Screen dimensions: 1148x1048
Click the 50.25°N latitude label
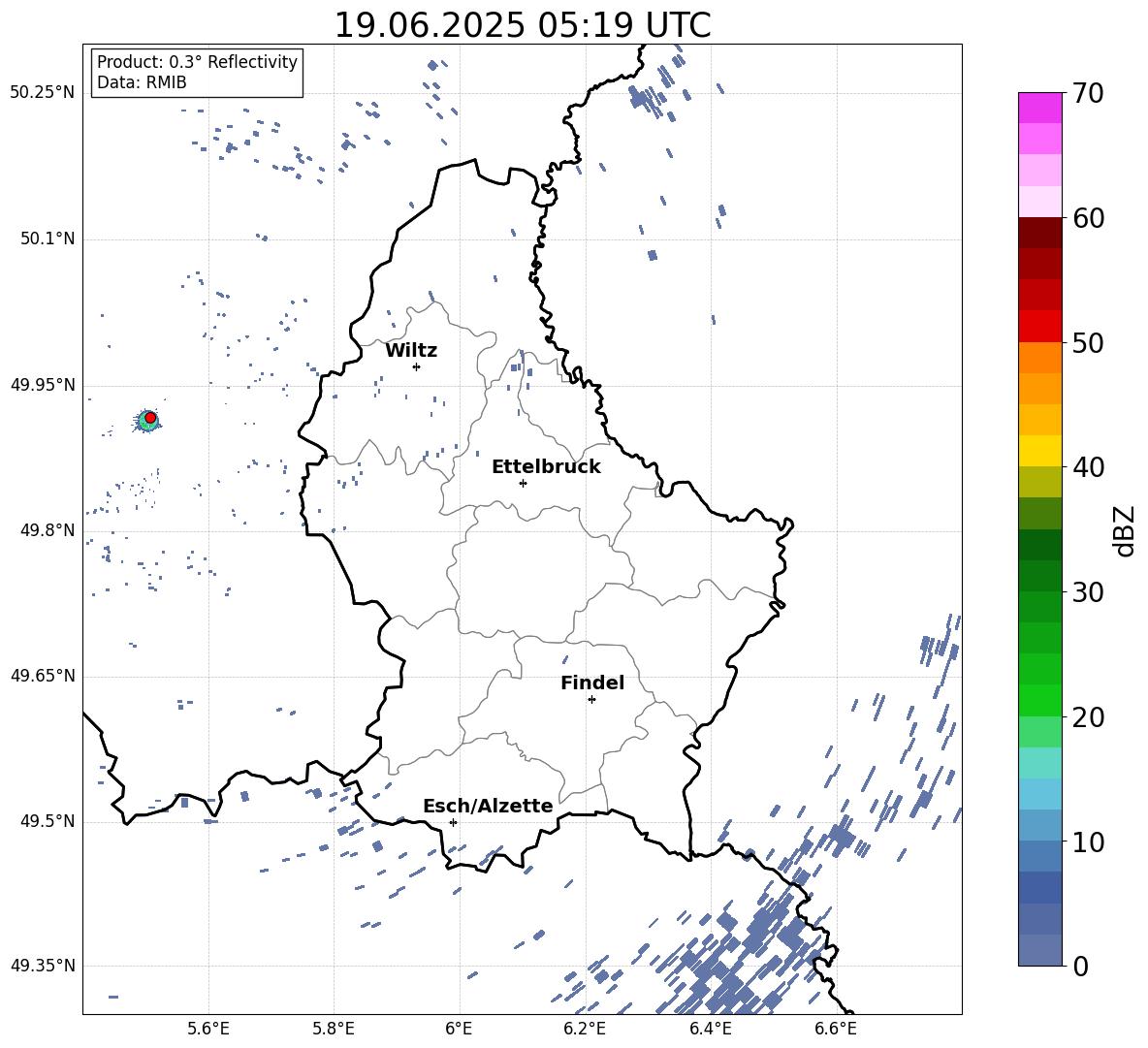(x=43, y=93)
